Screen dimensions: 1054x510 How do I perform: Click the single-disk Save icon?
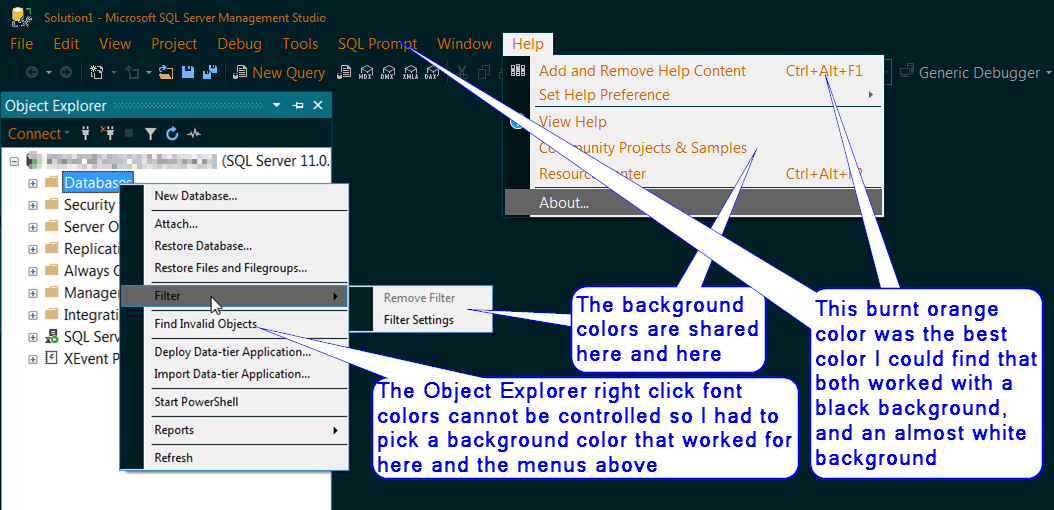188,73
